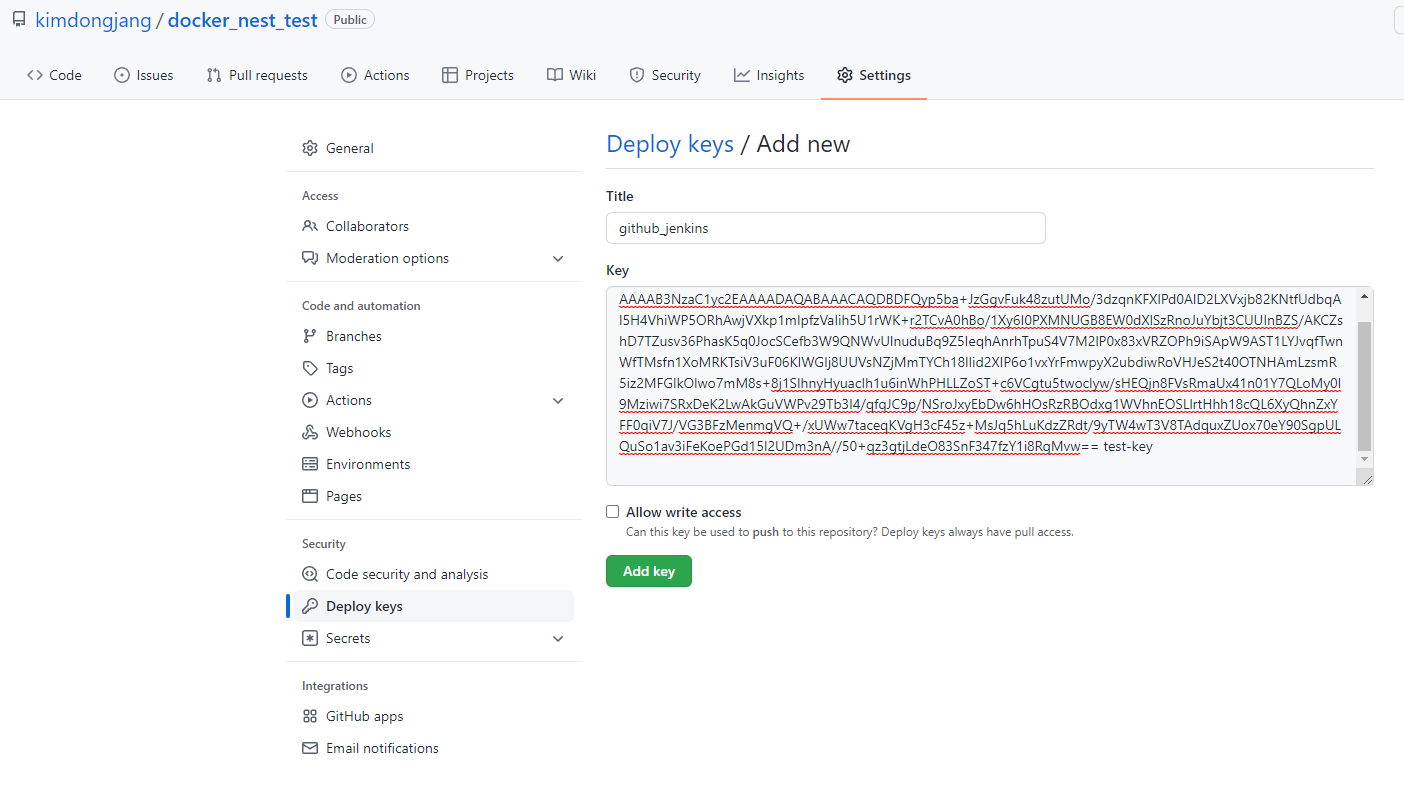This screenshot has width=1404, height=785.
Task: Click the Wiki tab book icon
Action: (555, 75)
